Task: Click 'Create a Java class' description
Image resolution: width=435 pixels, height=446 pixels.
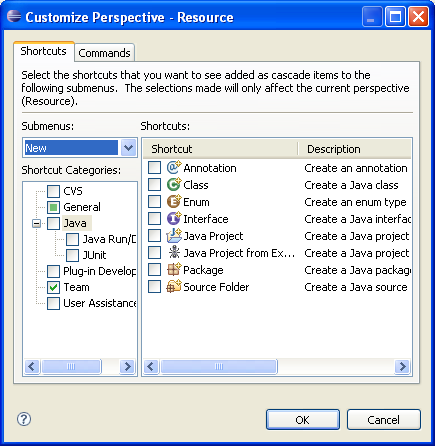Action: (351, 185)
